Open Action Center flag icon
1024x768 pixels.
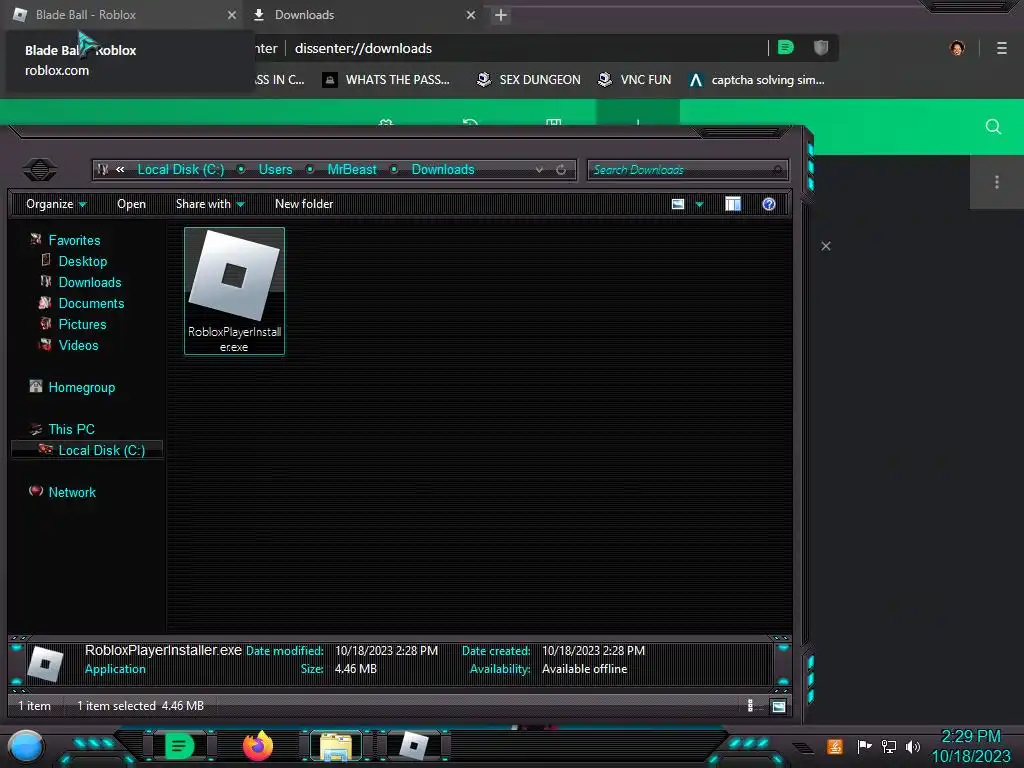[864, 746]
